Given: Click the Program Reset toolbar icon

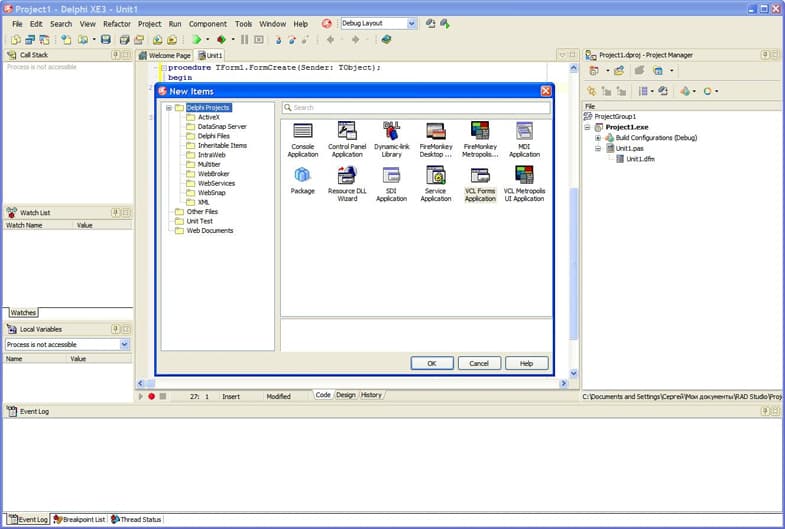Looking at the screenshot, I should pyautogui.click(x=259, y=40).
